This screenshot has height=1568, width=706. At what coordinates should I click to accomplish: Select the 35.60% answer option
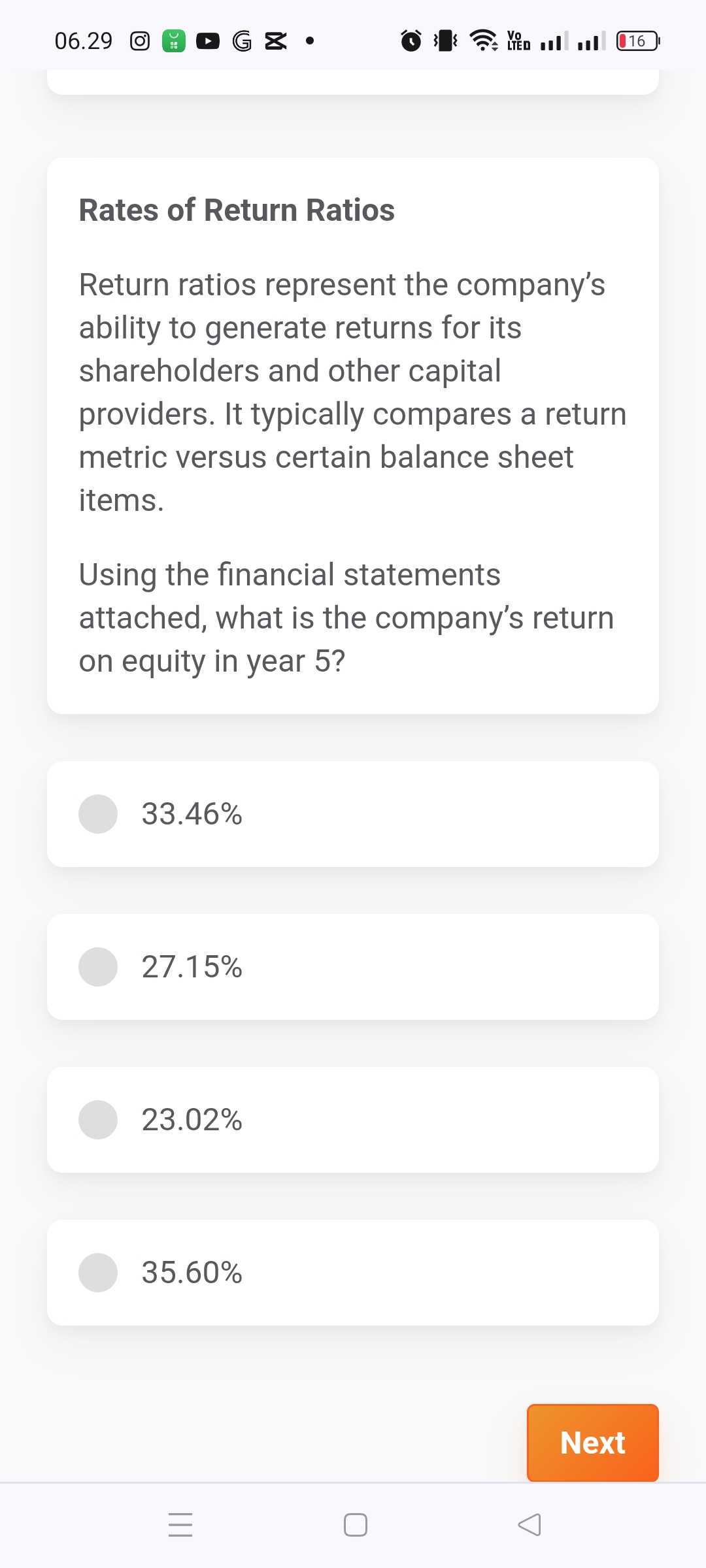coord(353,1271)
